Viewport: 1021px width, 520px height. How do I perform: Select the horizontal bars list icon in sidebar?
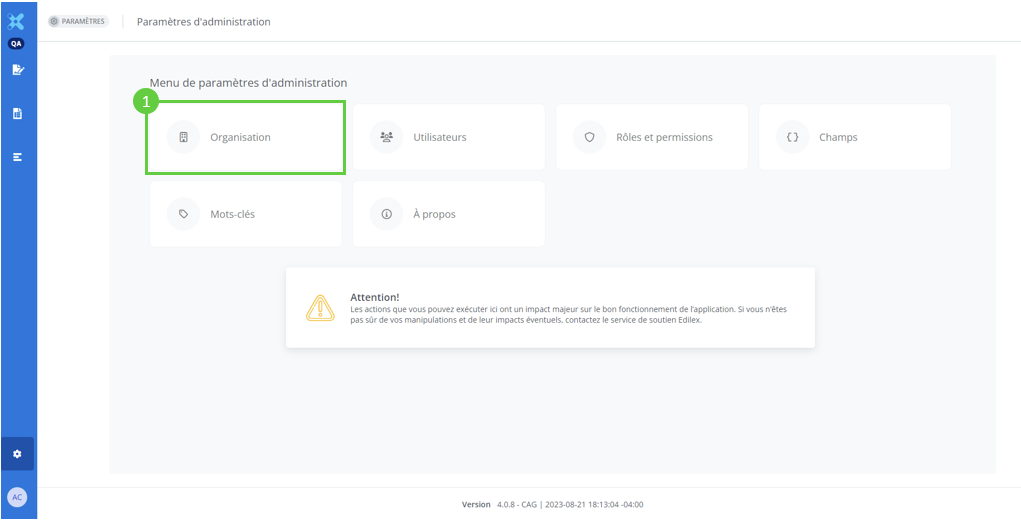point(17,157)
